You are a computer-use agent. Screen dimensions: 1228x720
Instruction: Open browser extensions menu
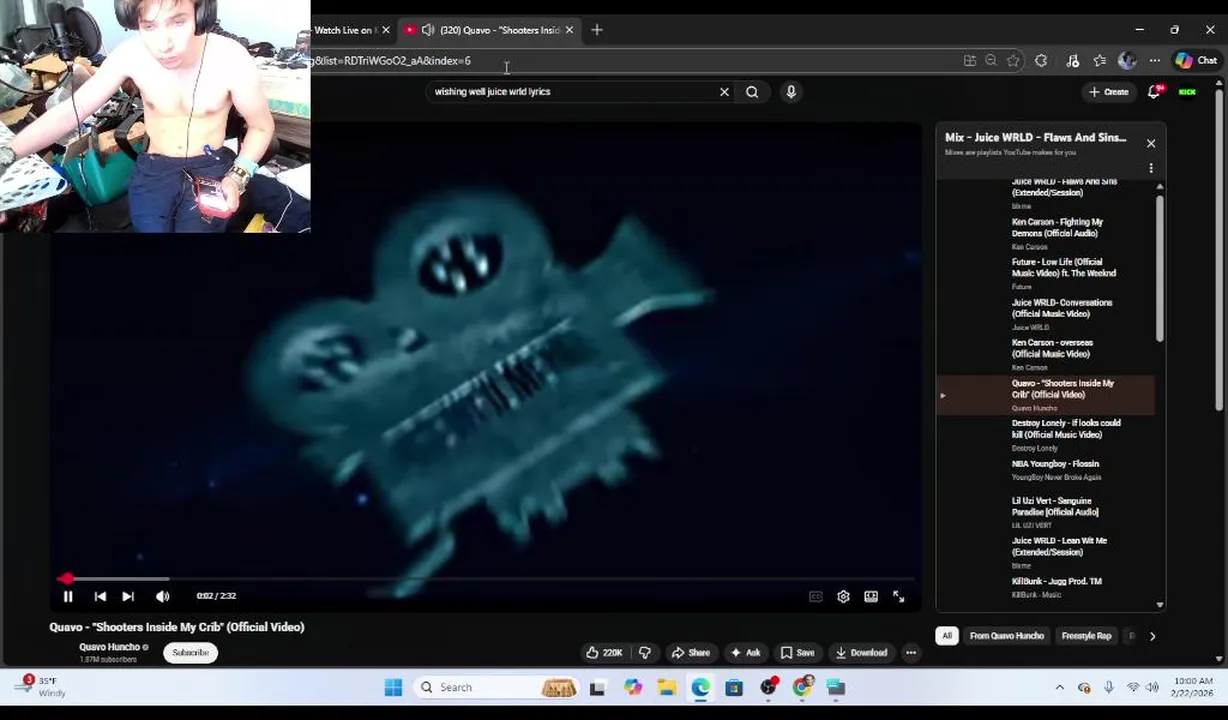[x=1041, y=61]
